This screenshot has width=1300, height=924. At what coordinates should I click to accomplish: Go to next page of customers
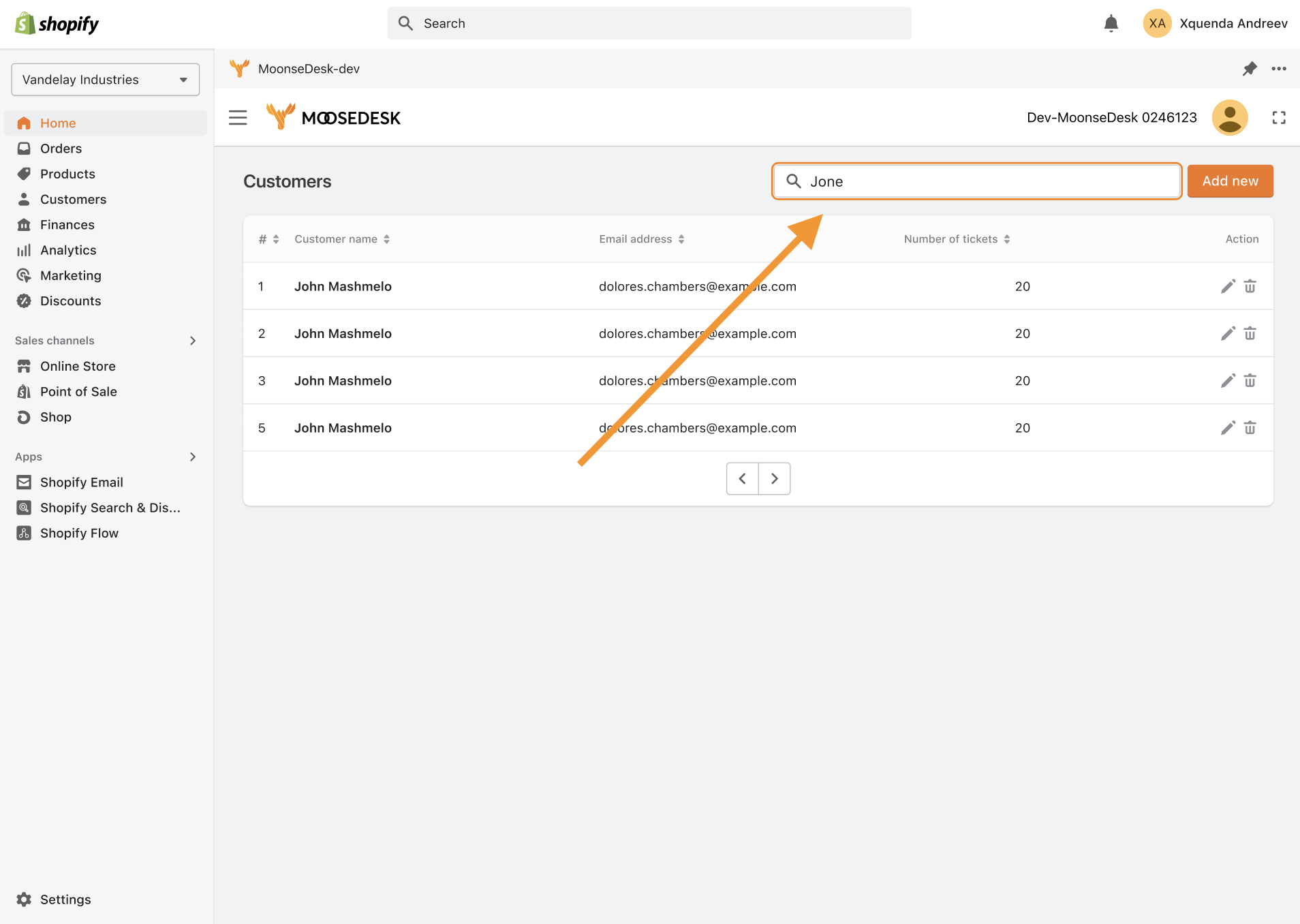(x=775, y=479)
